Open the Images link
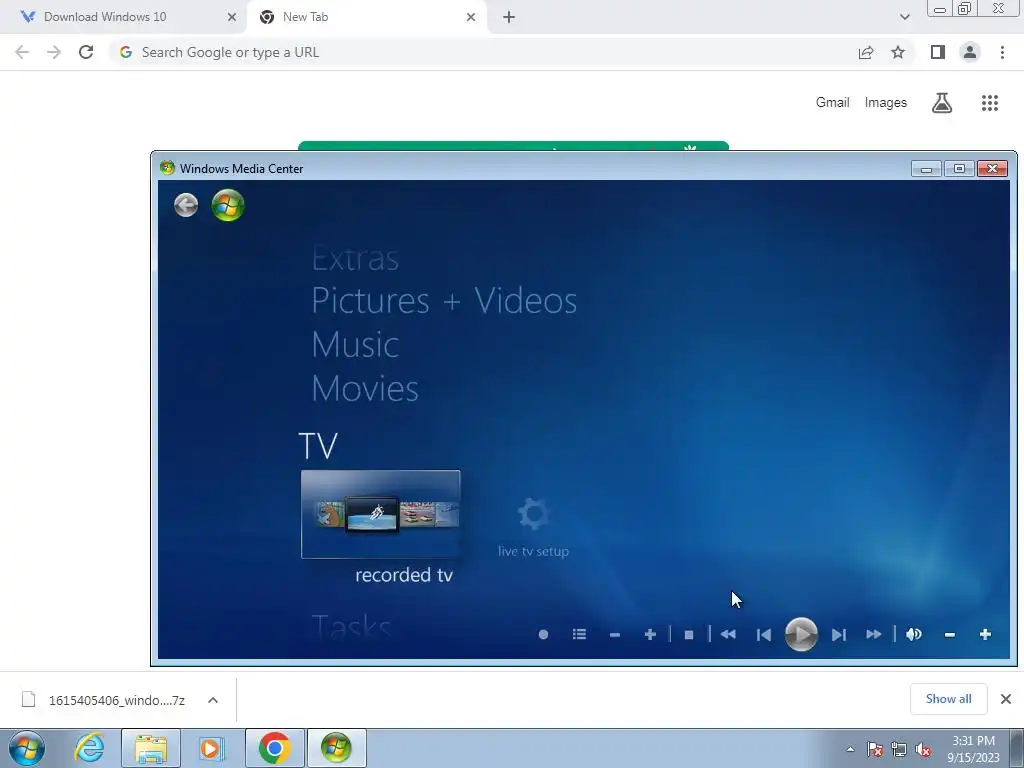This screenshot has width=1024, height=768. click(886, 103)
